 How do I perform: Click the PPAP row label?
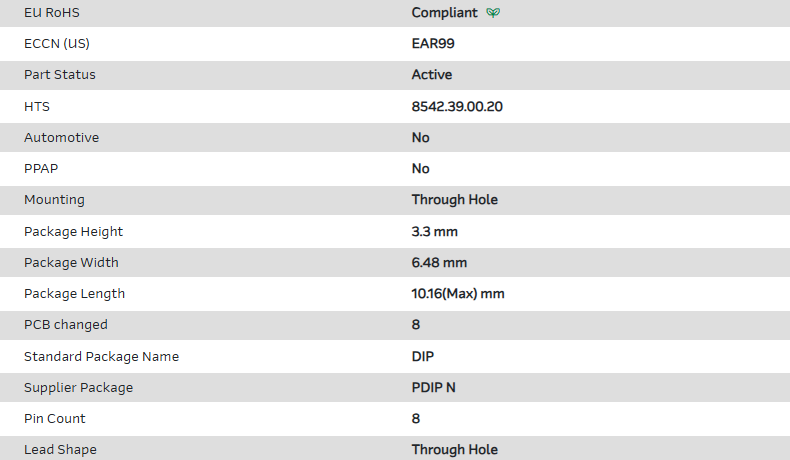click(x=42, y=169)
